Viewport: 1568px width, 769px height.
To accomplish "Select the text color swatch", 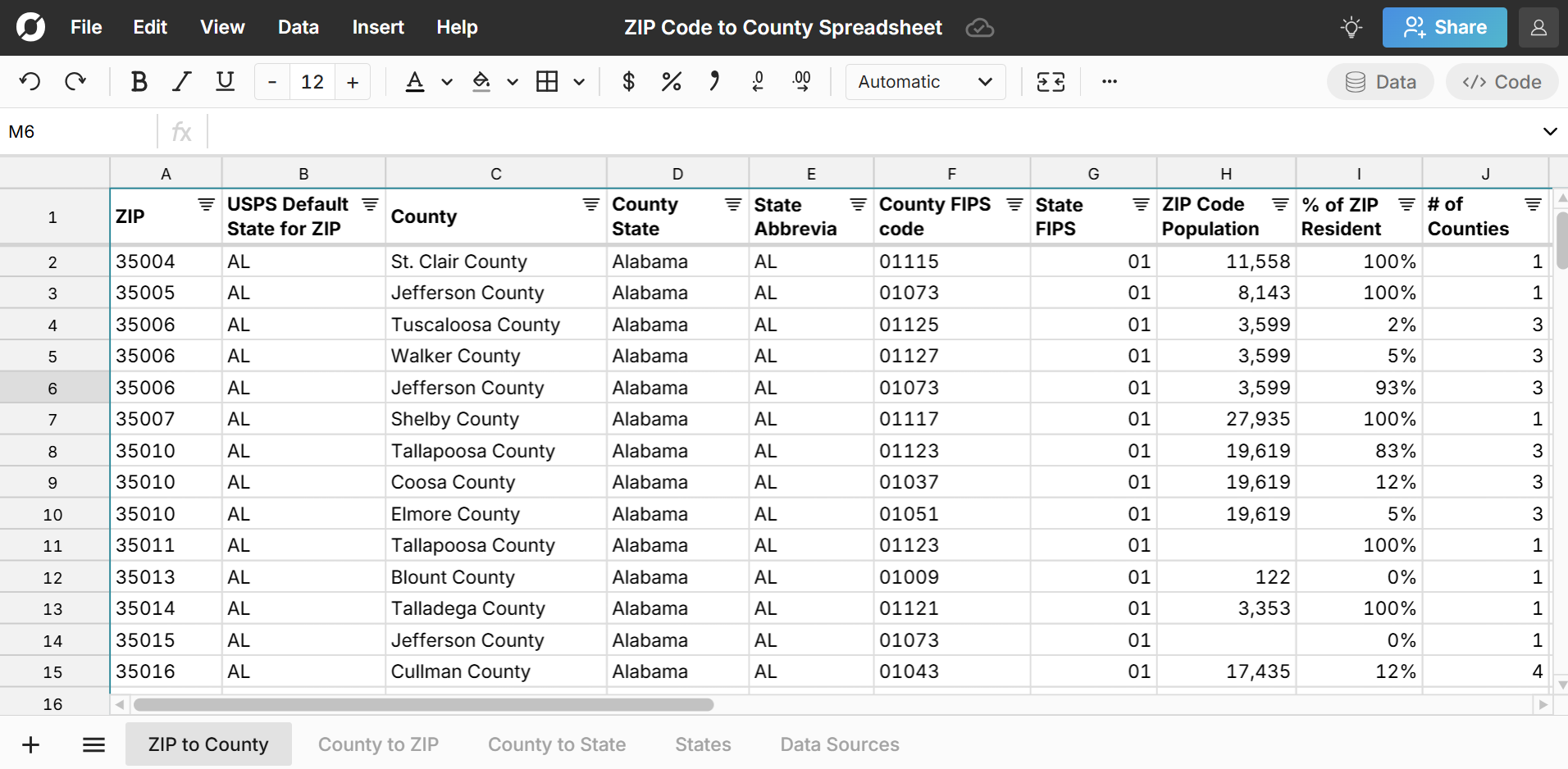I will (x=415, y=81).
